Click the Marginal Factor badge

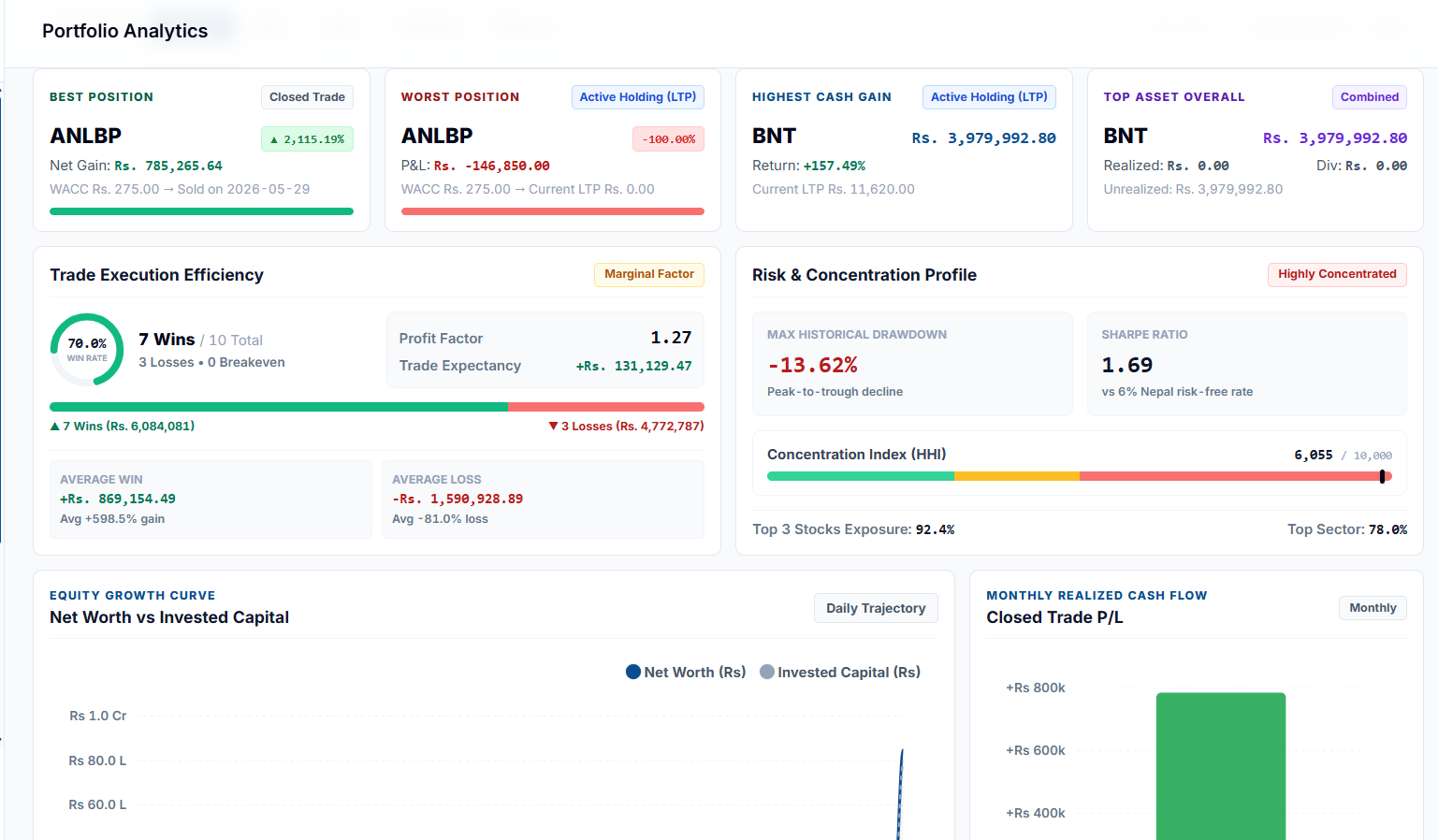(649, 274)
